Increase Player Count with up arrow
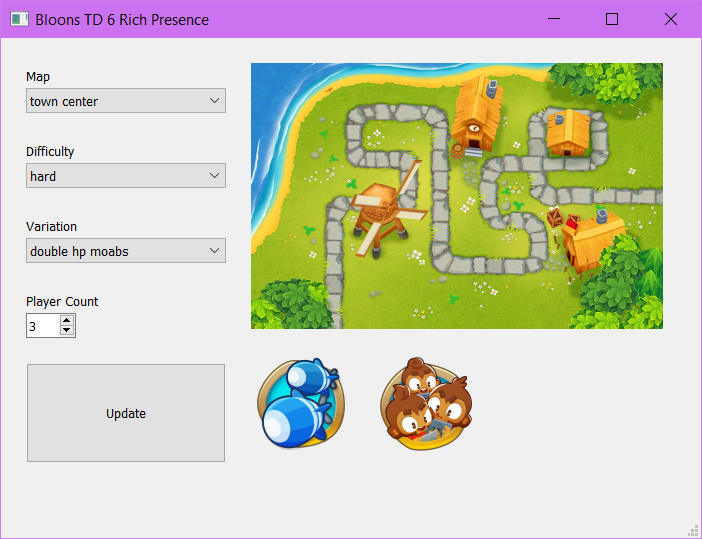Viewport: 702px width, 539px height. [67, 321]
